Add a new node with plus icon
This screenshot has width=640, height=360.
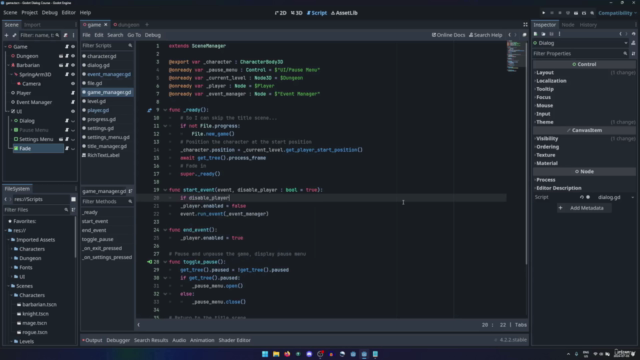[x=7, y=36]
